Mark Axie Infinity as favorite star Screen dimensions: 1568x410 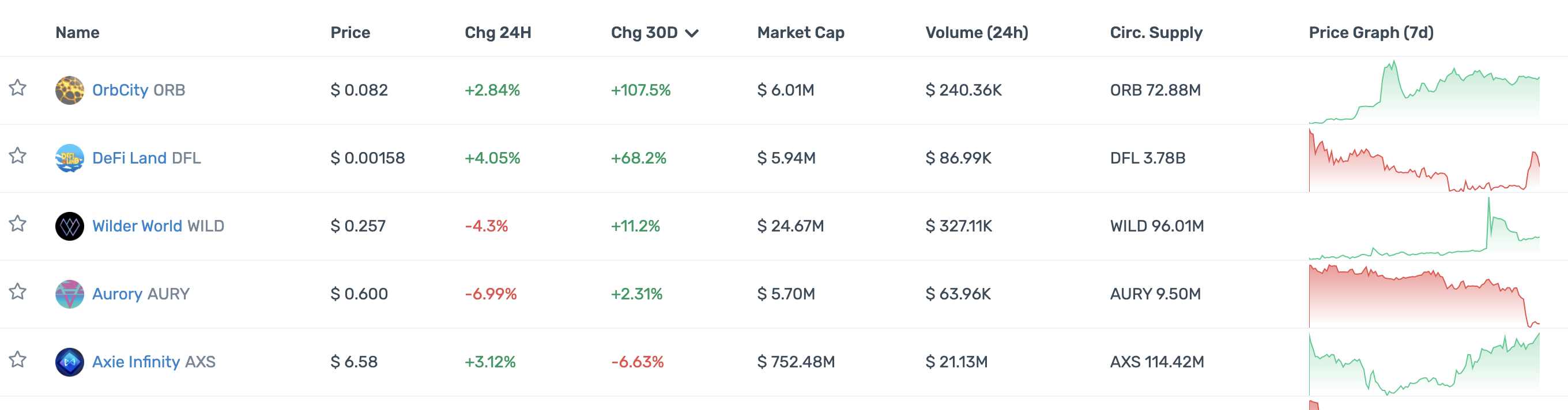(x=18, y=360)
